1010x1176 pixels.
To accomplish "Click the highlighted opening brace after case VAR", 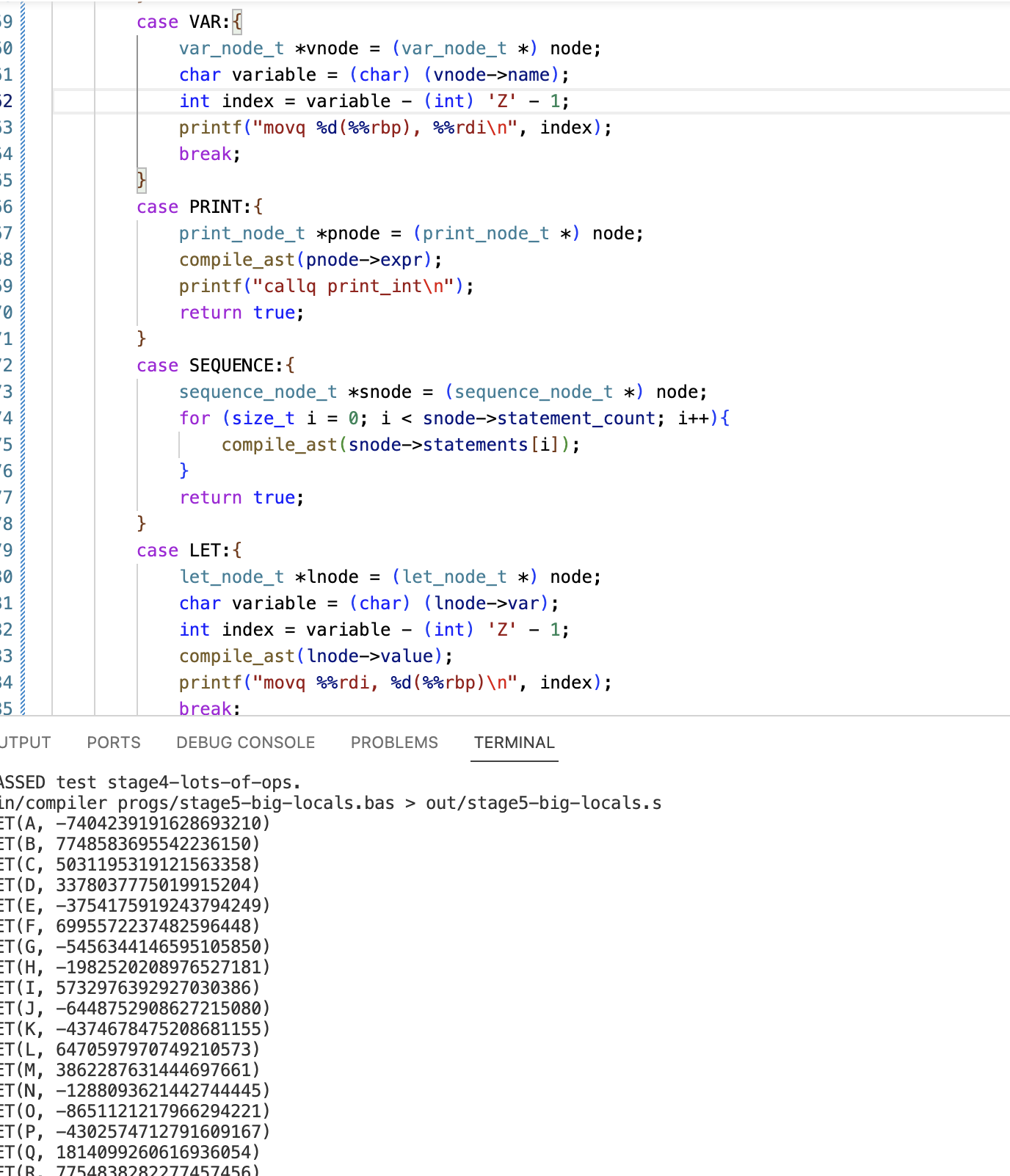I will pos(237,22).
